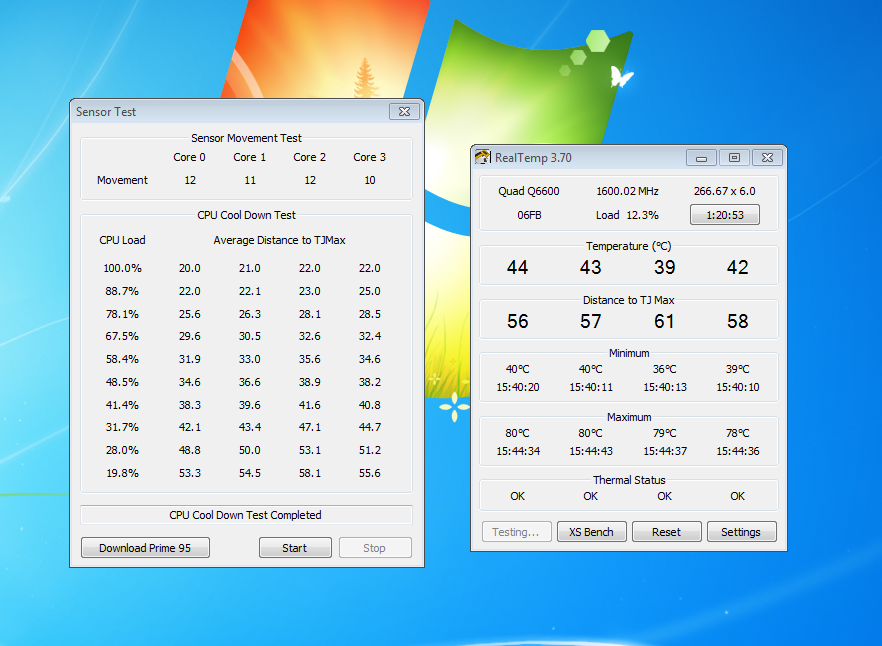Screen dimensions: 882x646
Task: Click the 1:20:53 uptime button
Action: click(x=724, y=215)
